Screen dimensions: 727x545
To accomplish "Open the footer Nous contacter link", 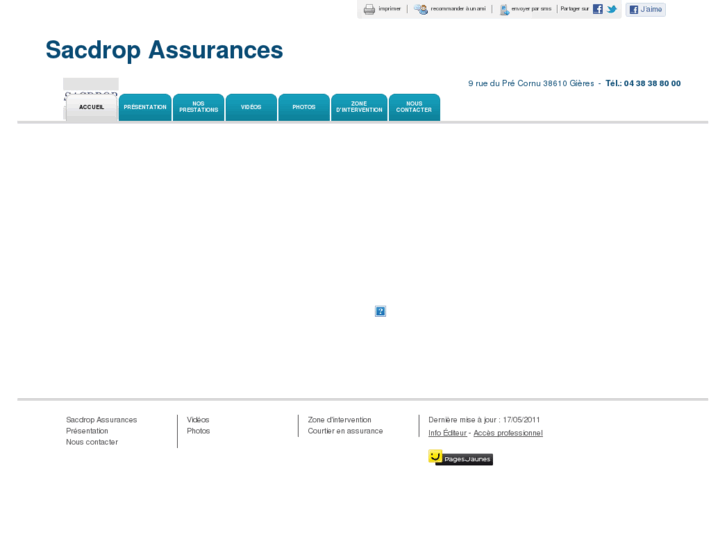I will click(x=92, y=442).
